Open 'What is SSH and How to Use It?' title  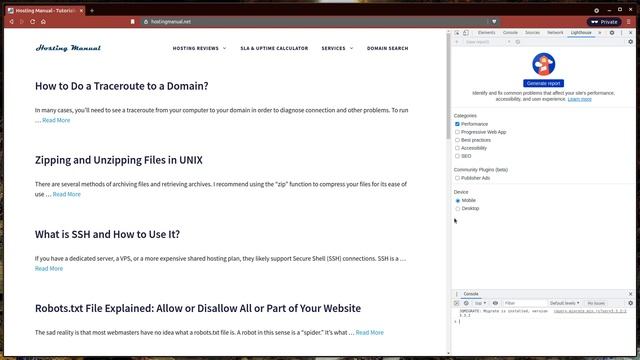107,234
